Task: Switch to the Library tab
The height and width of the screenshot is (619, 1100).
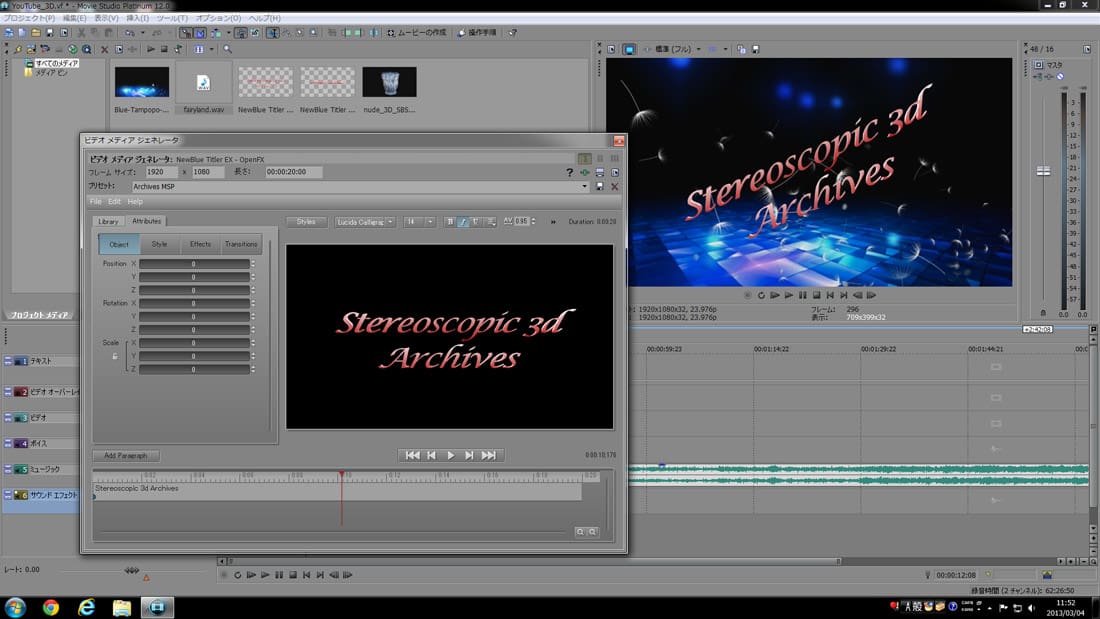Action: 108,221
